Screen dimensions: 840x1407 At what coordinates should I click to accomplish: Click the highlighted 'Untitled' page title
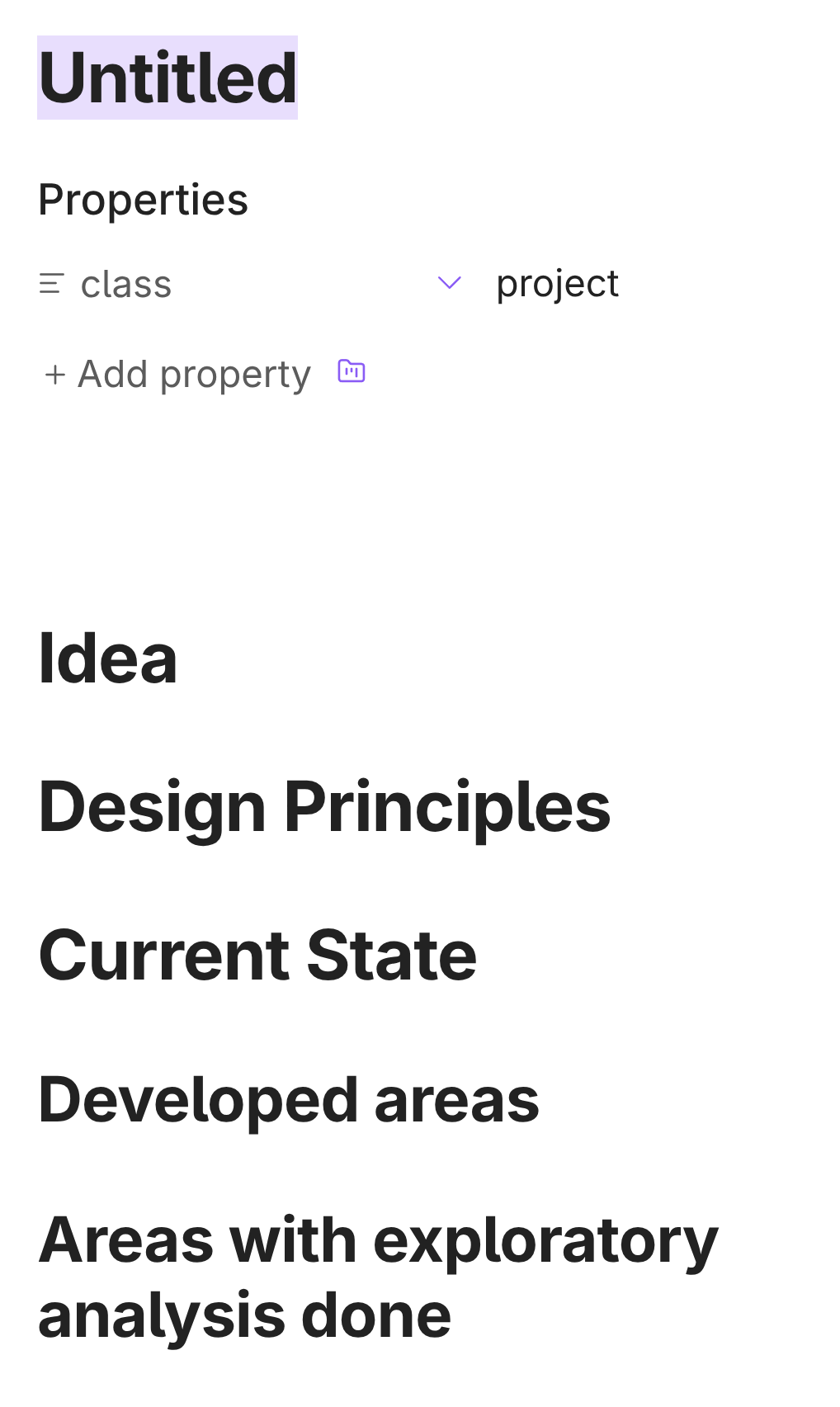(168, 78)
